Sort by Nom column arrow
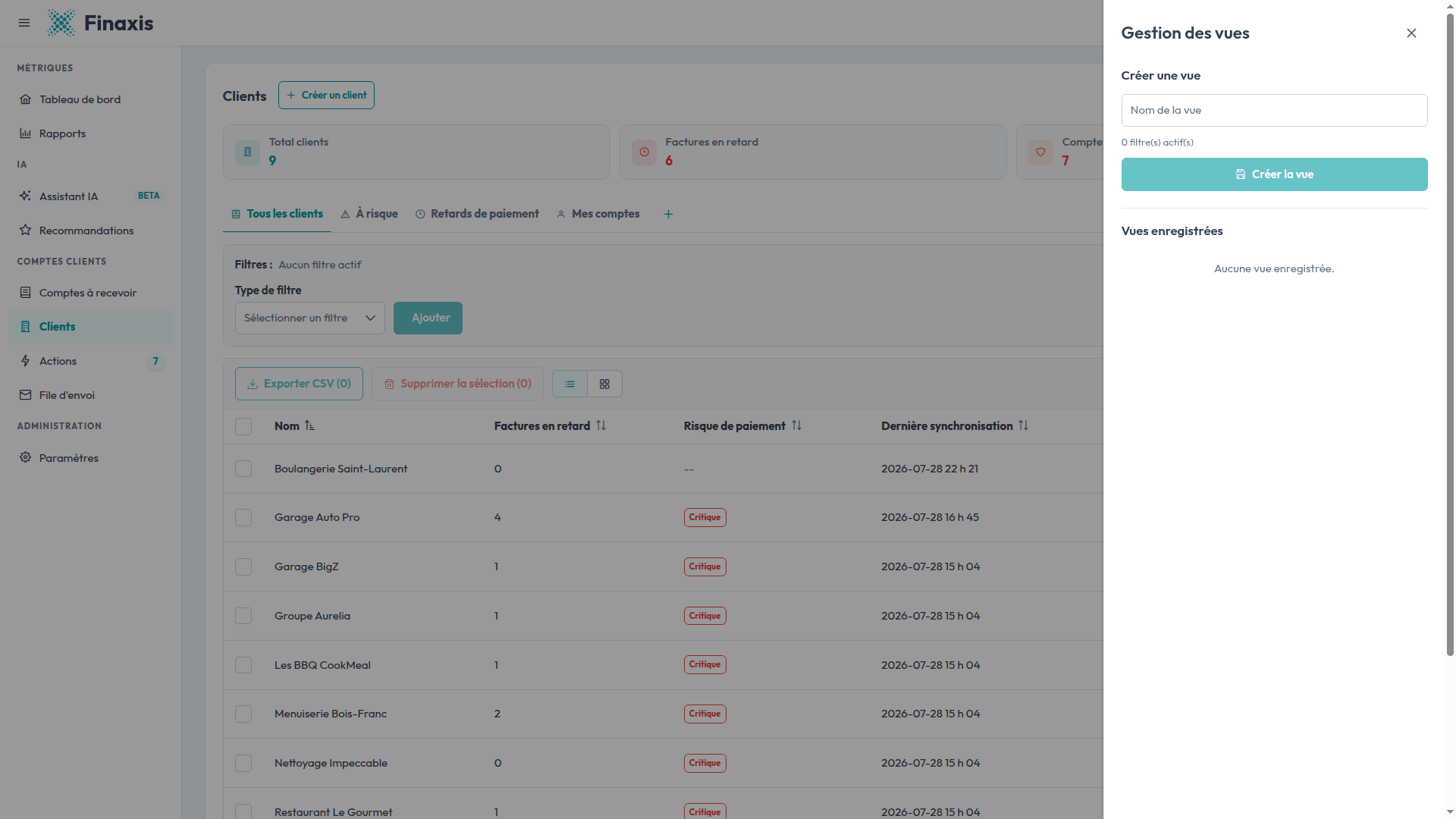The width and height of the screenshot is (1456, 819). tap(309, 426)
